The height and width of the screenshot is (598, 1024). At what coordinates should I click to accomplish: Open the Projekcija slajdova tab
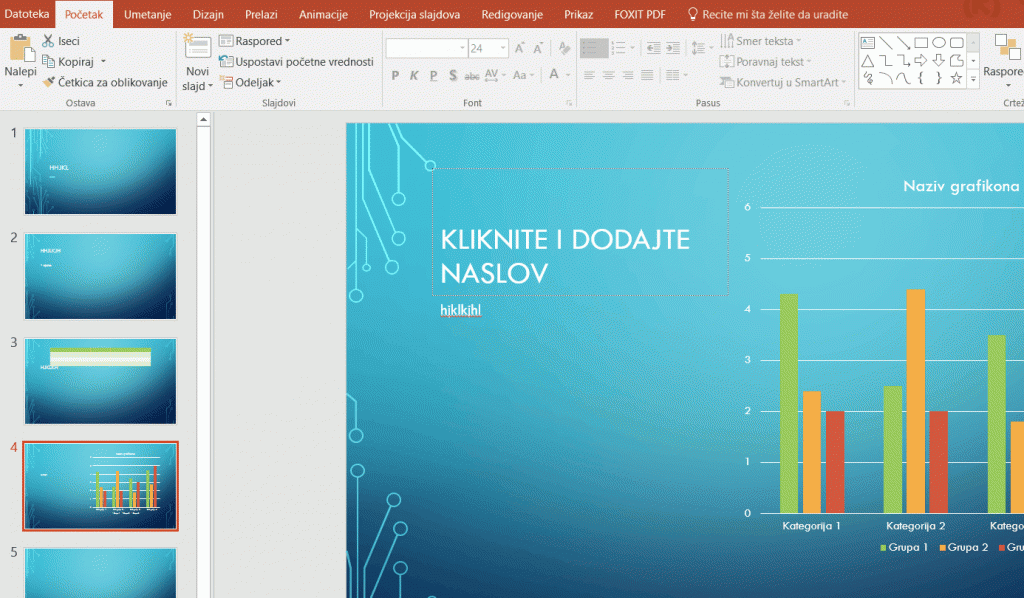tap(414, 14)
